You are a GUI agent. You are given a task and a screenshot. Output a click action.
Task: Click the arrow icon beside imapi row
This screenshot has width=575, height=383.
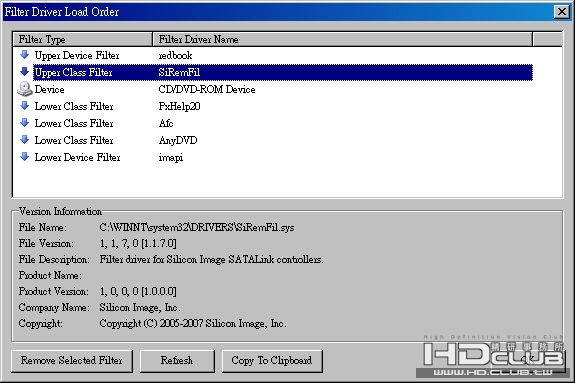[25, 157]
